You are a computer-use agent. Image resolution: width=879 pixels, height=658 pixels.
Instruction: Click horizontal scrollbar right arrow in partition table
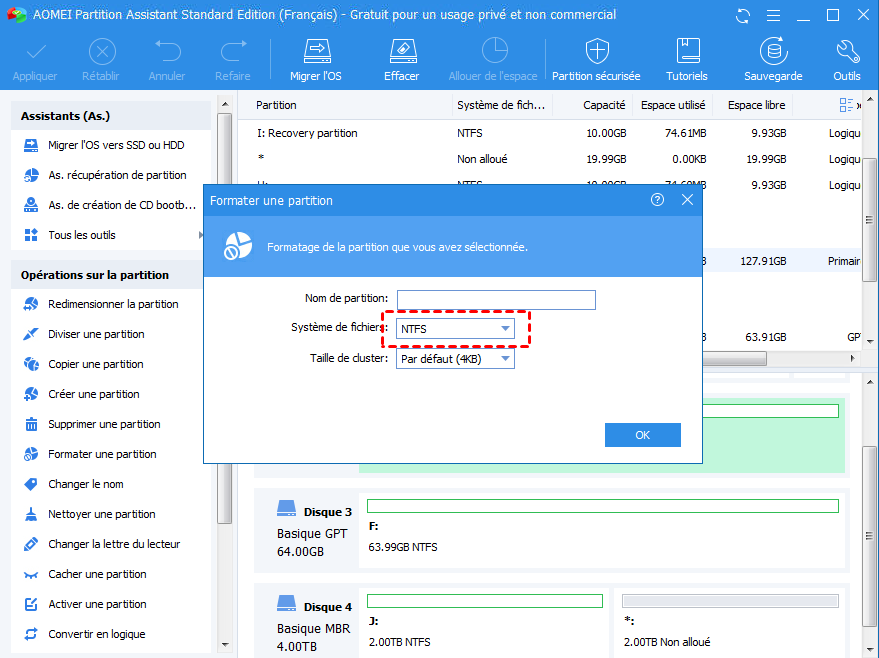point(853,358)
